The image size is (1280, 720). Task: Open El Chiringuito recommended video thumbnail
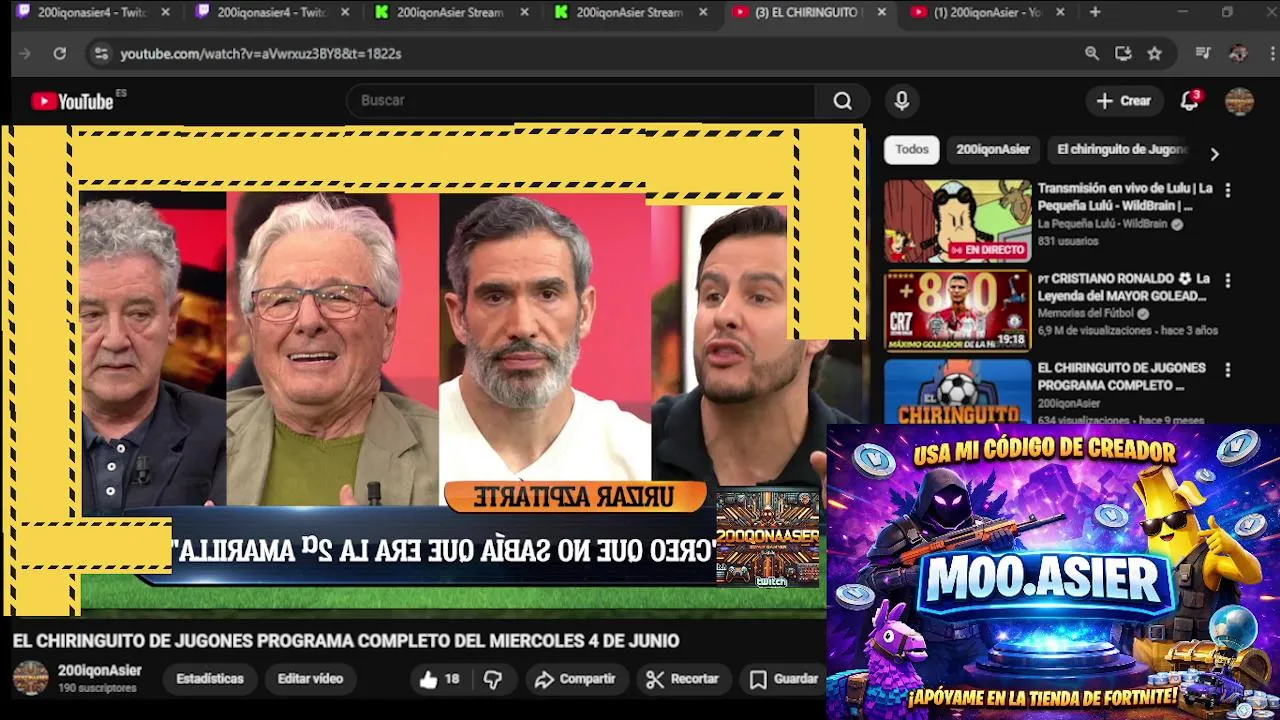tap(957, 392)
